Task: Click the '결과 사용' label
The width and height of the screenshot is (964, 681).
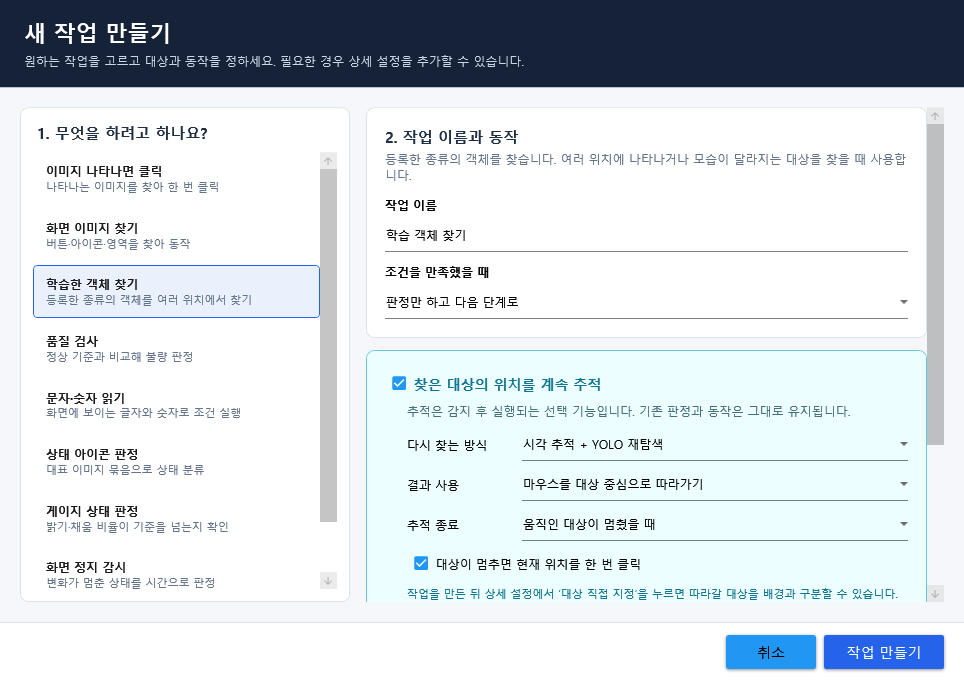Action: tap(433, 485)
